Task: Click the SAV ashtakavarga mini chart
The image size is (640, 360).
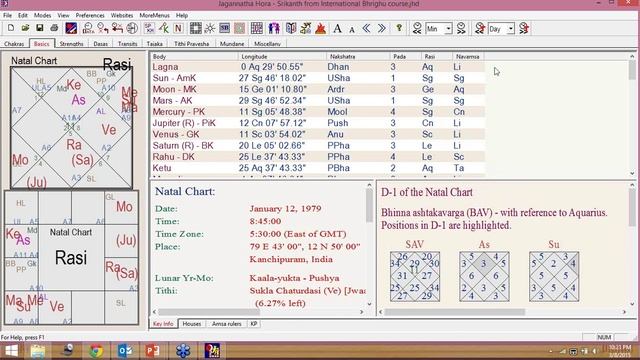Action: 415,276
